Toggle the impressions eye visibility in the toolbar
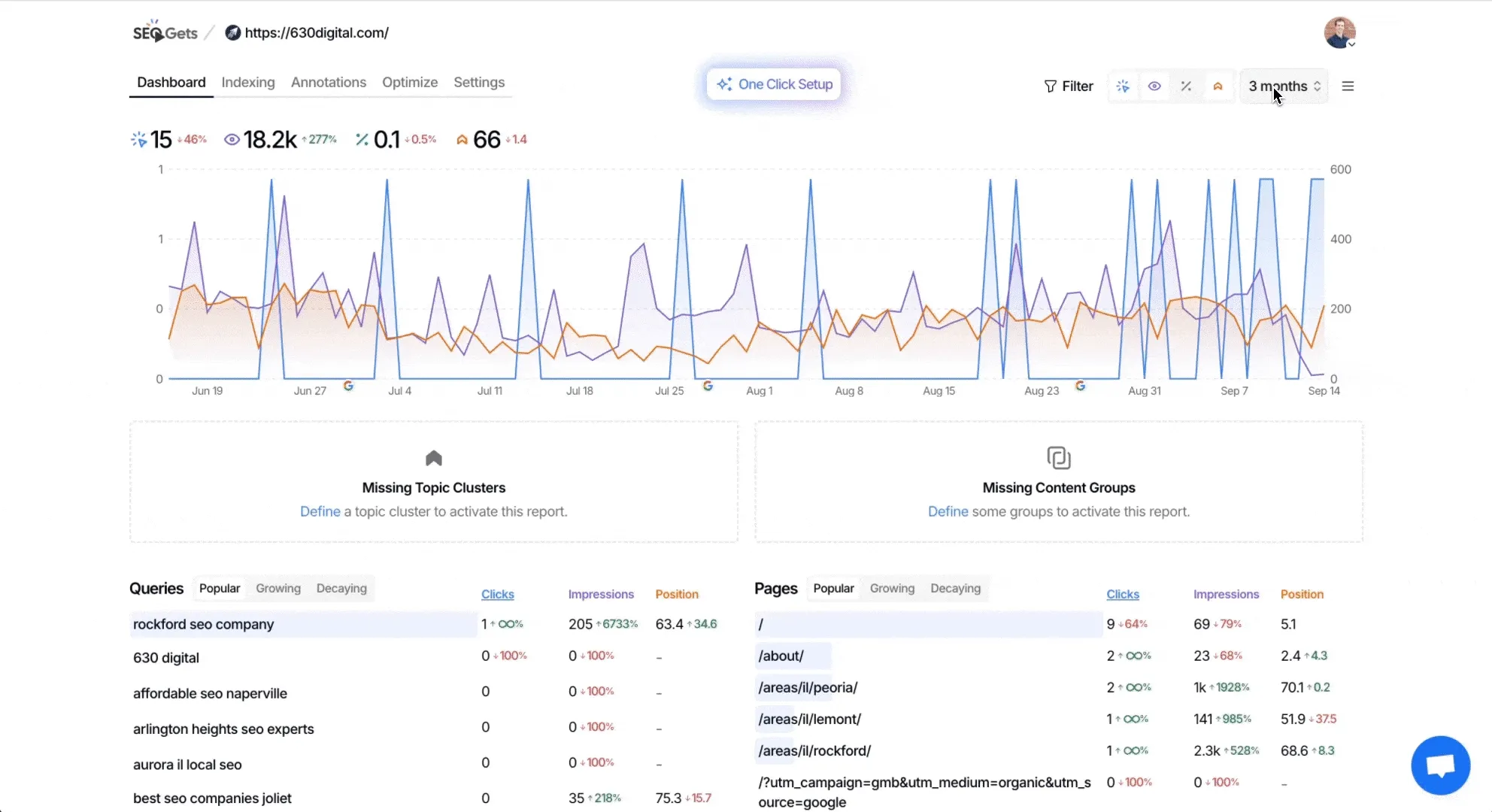This screenshot has width=1492, height=812. [1154, 86]
